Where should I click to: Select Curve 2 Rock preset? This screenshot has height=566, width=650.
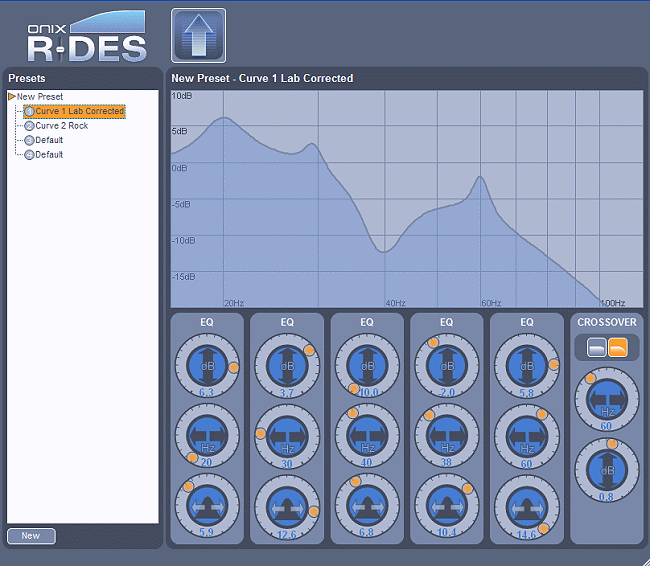56,126
